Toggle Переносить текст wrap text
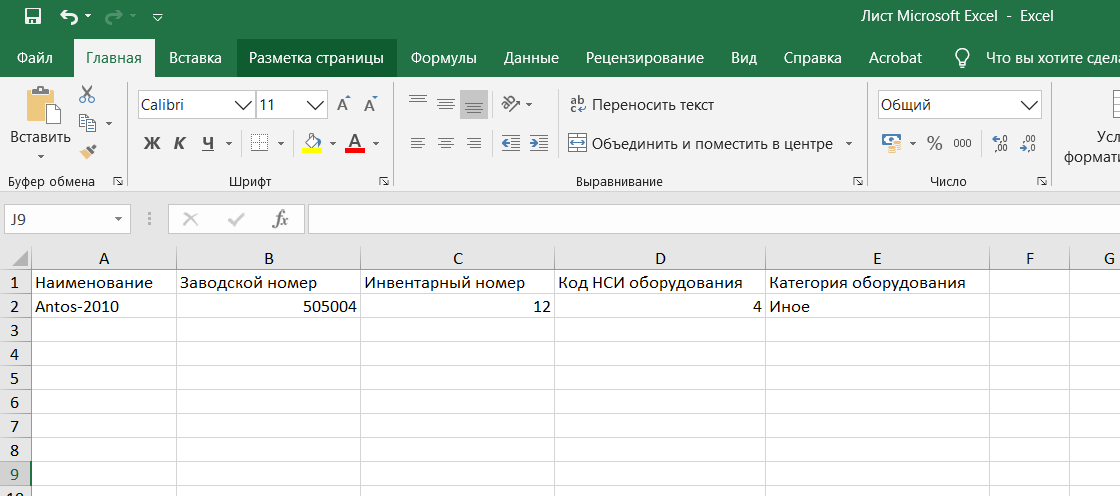 (641, 105)
